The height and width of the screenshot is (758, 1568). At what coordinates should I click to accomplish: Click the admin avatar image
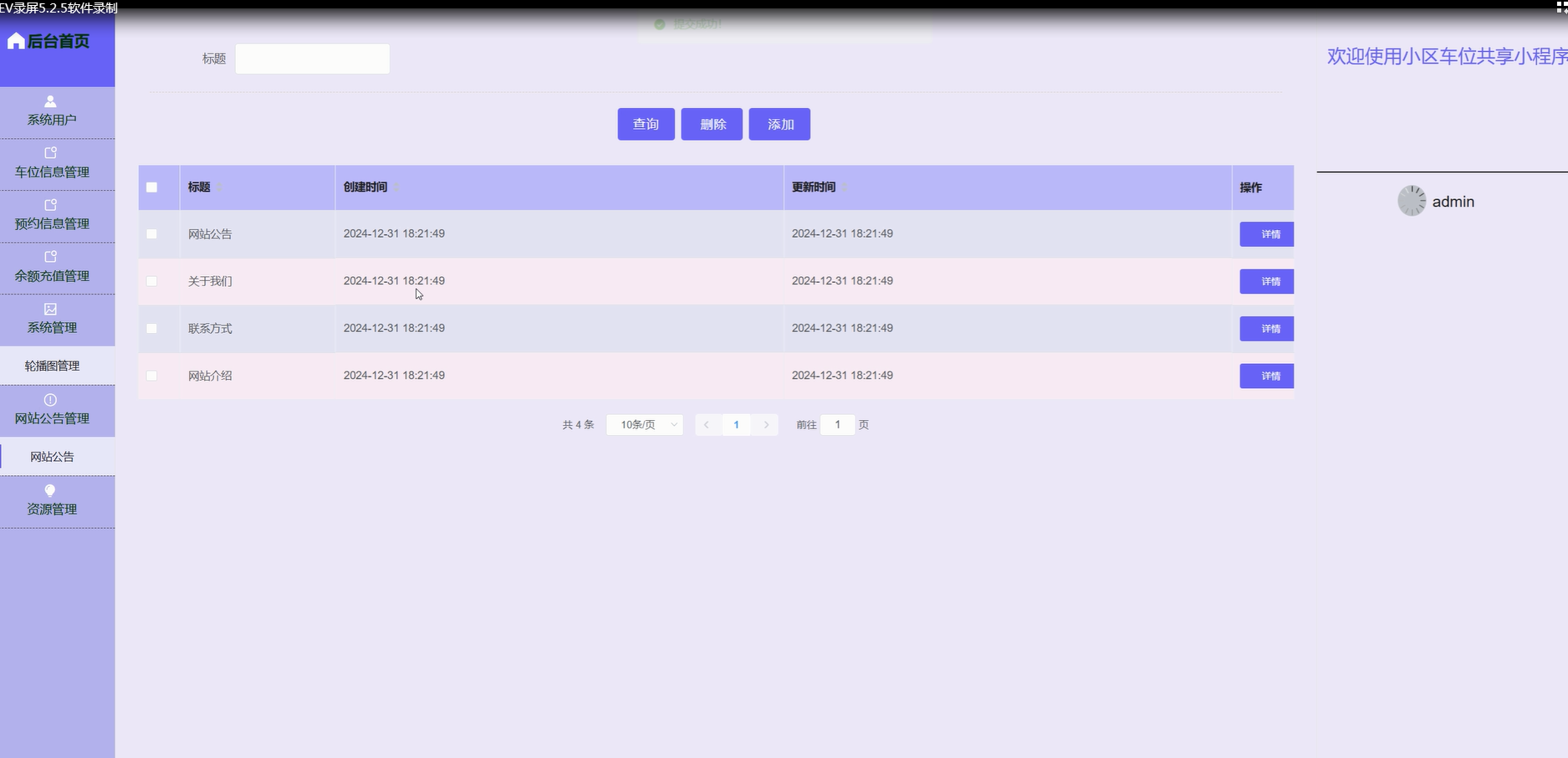(1412, 201)
